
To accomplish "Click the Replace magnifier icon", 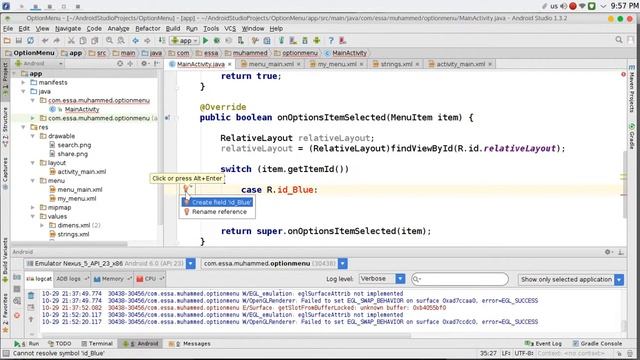I will tap(121, 40).
